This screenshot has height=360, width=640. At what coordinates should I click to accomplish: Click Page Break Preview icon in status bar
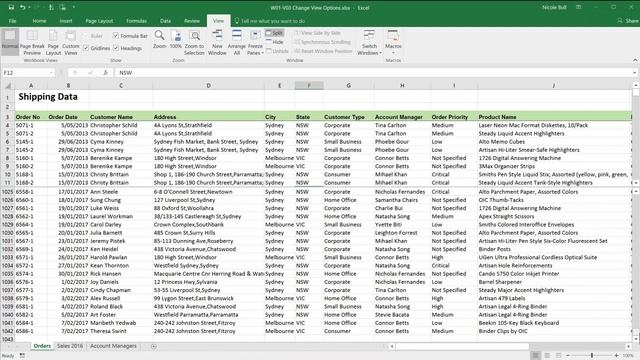click(559, 356)
